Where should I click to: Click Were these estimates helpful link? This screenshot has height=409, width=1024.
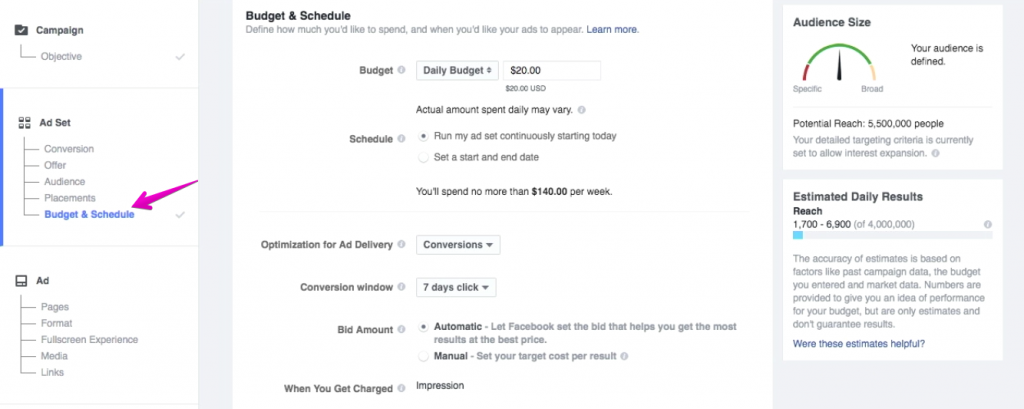pos(859,343)
